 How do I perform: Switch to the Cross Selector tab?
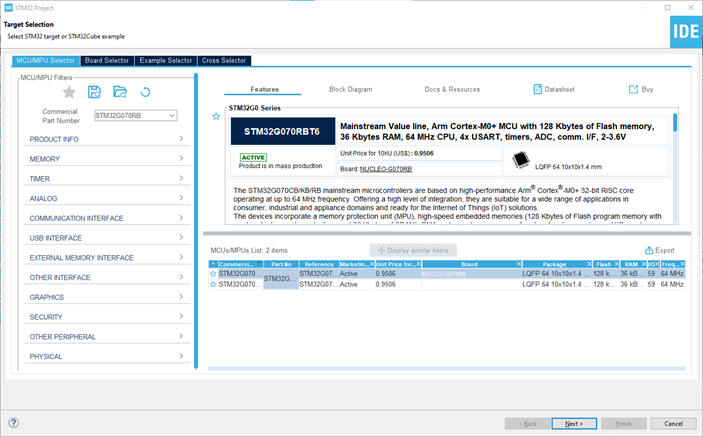(224, 61)
